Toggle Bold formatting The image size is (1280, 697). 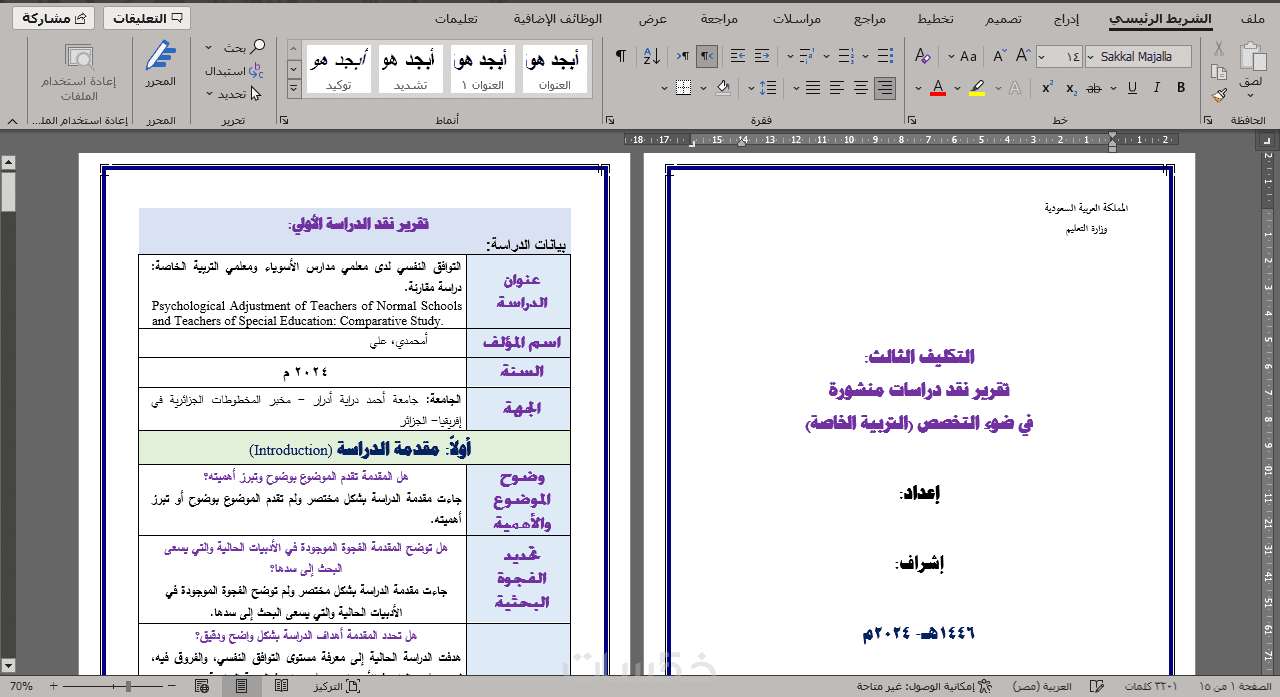point(1181,88)
